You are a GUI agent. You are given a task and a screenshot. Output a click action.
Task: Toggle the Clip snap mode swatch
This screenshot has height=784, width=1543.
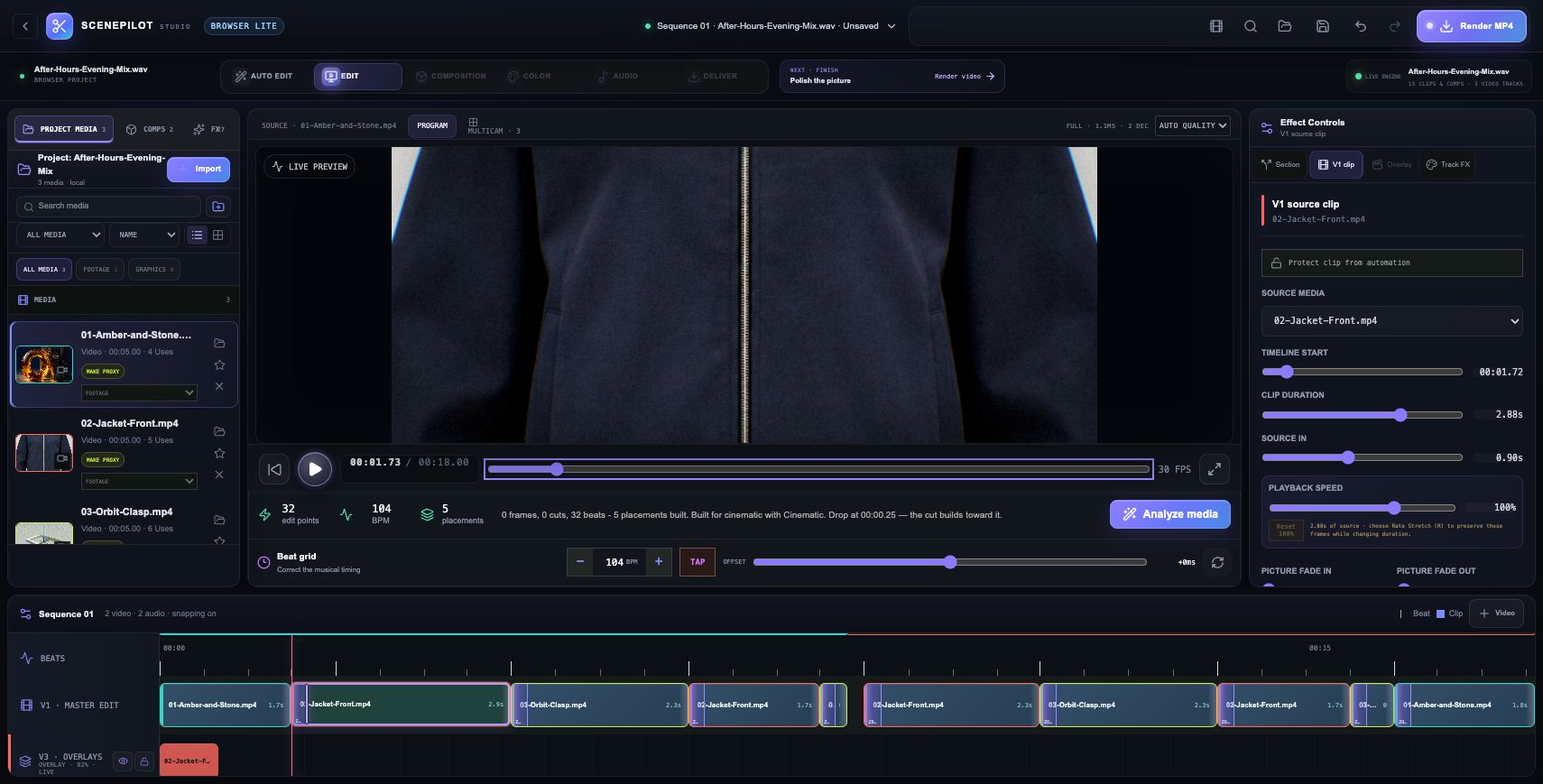(x=1441, y=613)
